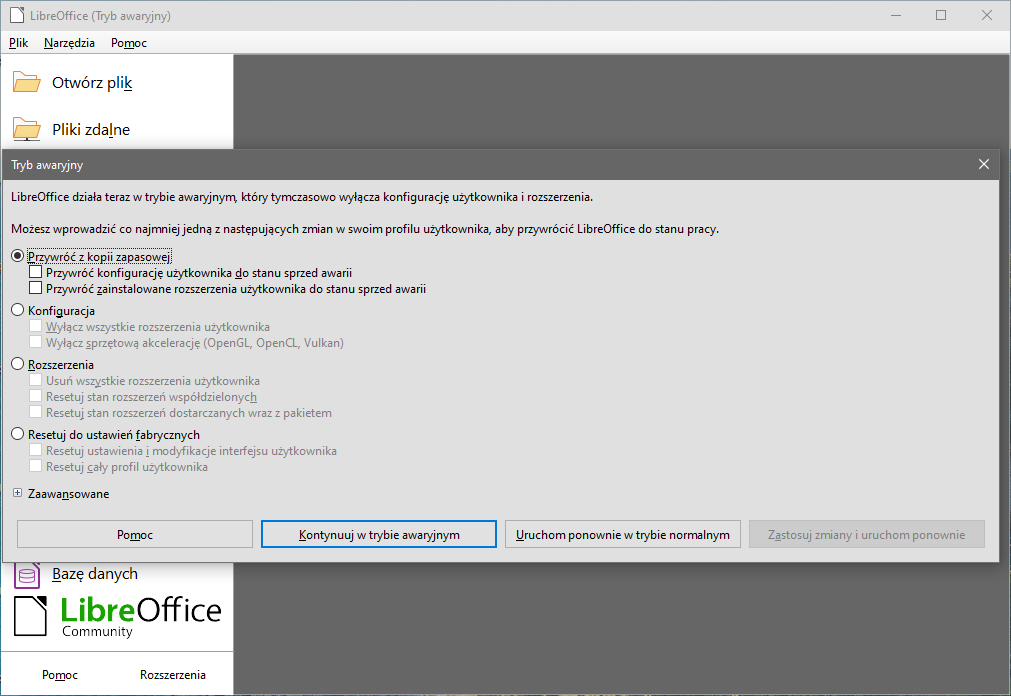1011x696 pixels.
Task: Select Resetuj do ustawień fabrycznych radio button
Action: coord(17,434)
